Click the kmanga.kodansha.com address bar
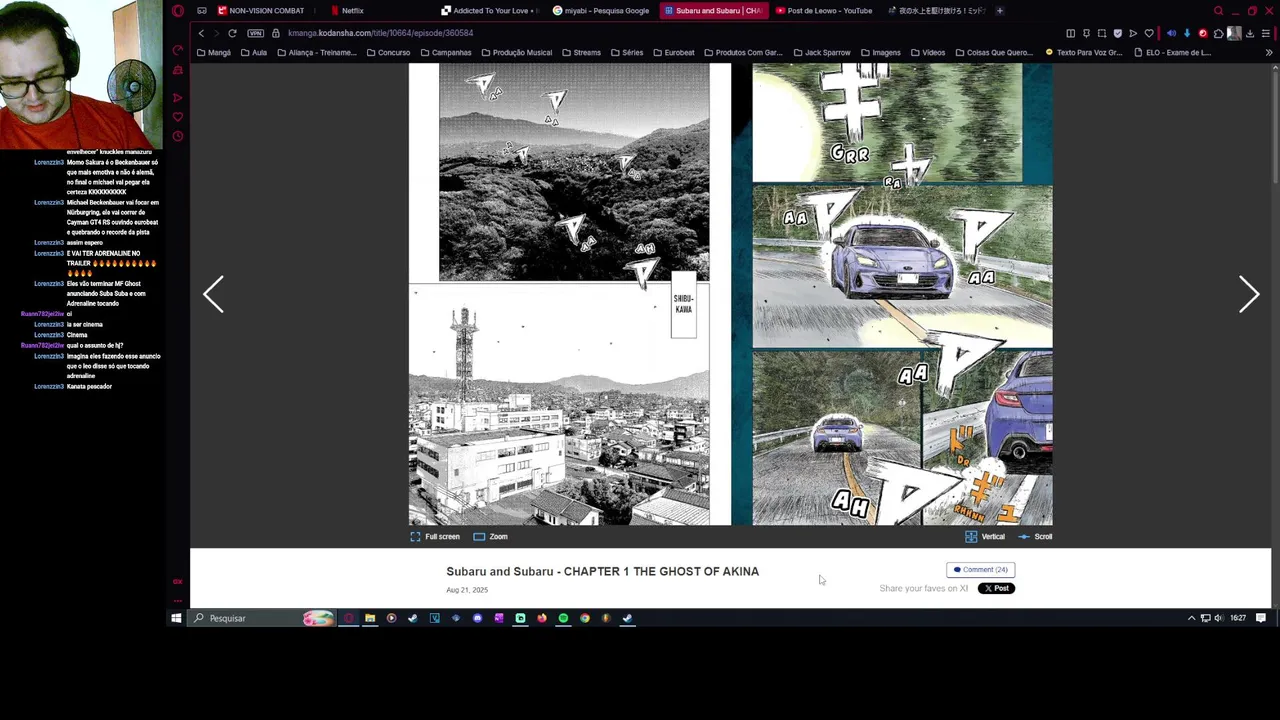The height and width of the screenshot is (720, 1280). 380,33
